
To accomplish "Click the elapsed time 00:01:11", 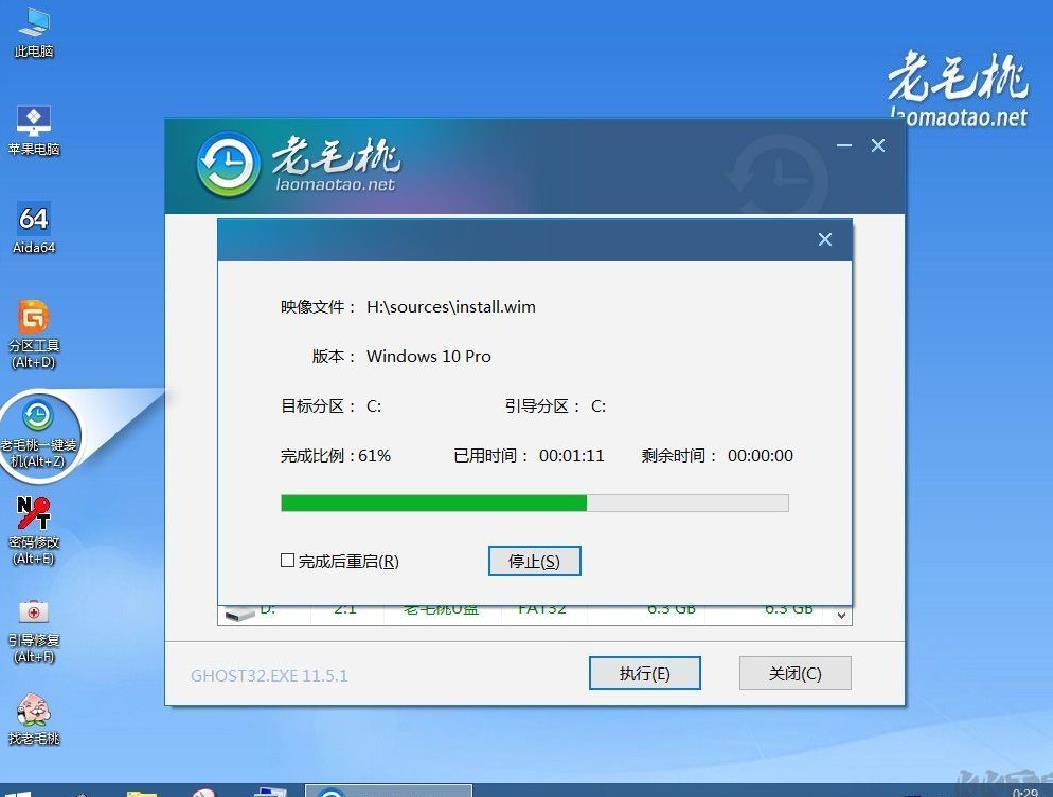I will coord(571,456).
